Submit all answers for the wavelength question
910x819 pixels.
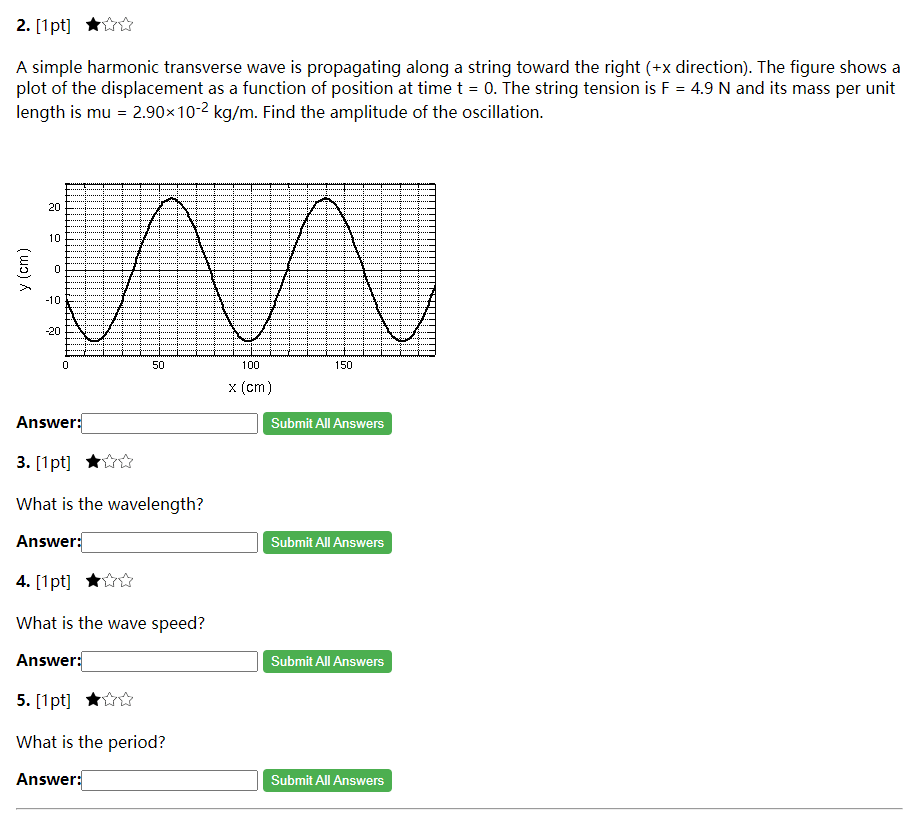tap(327, 542)
